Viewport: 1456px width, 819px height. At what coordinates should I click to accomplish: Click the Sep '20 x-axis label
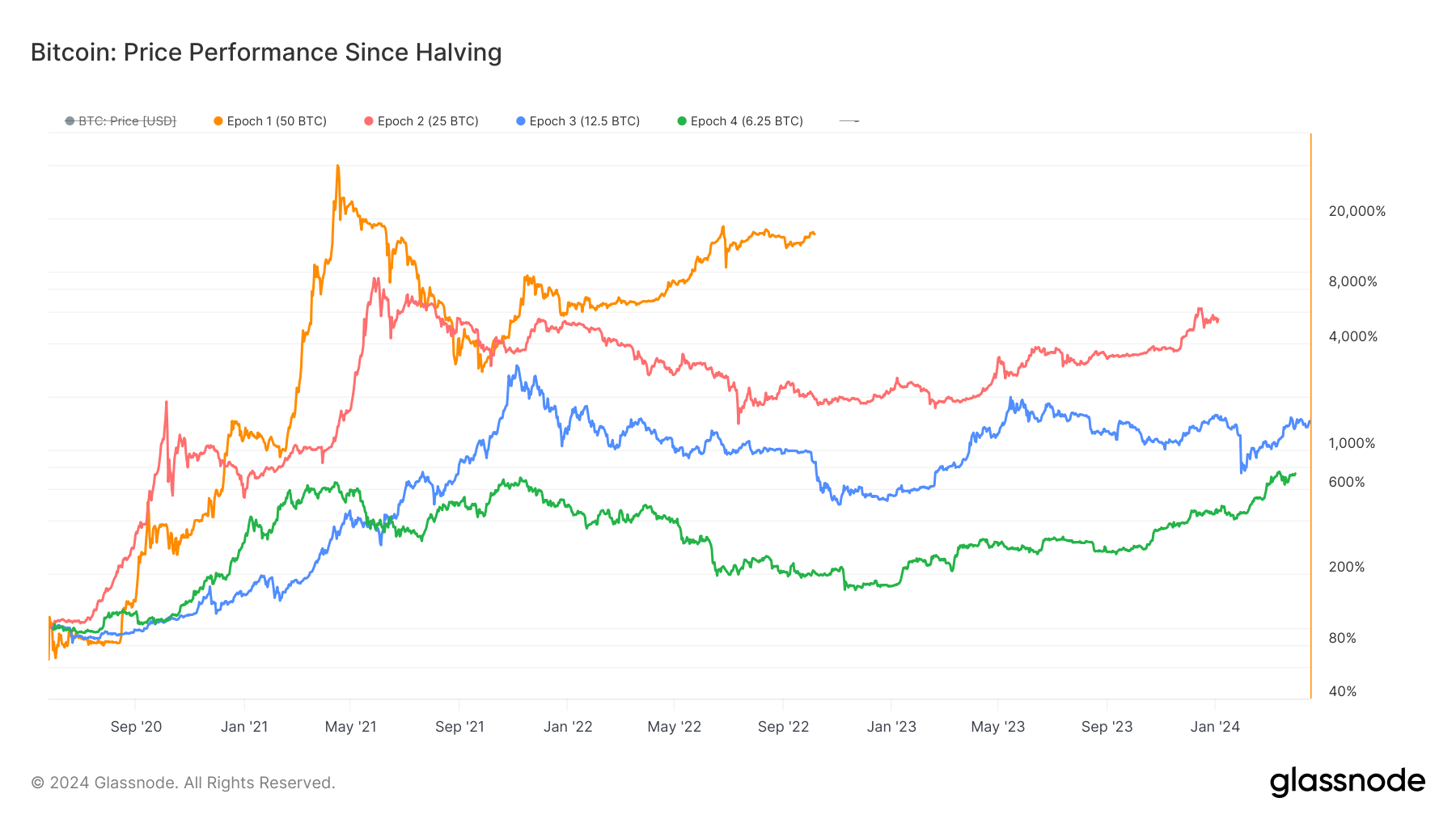(x=136, y=727)
